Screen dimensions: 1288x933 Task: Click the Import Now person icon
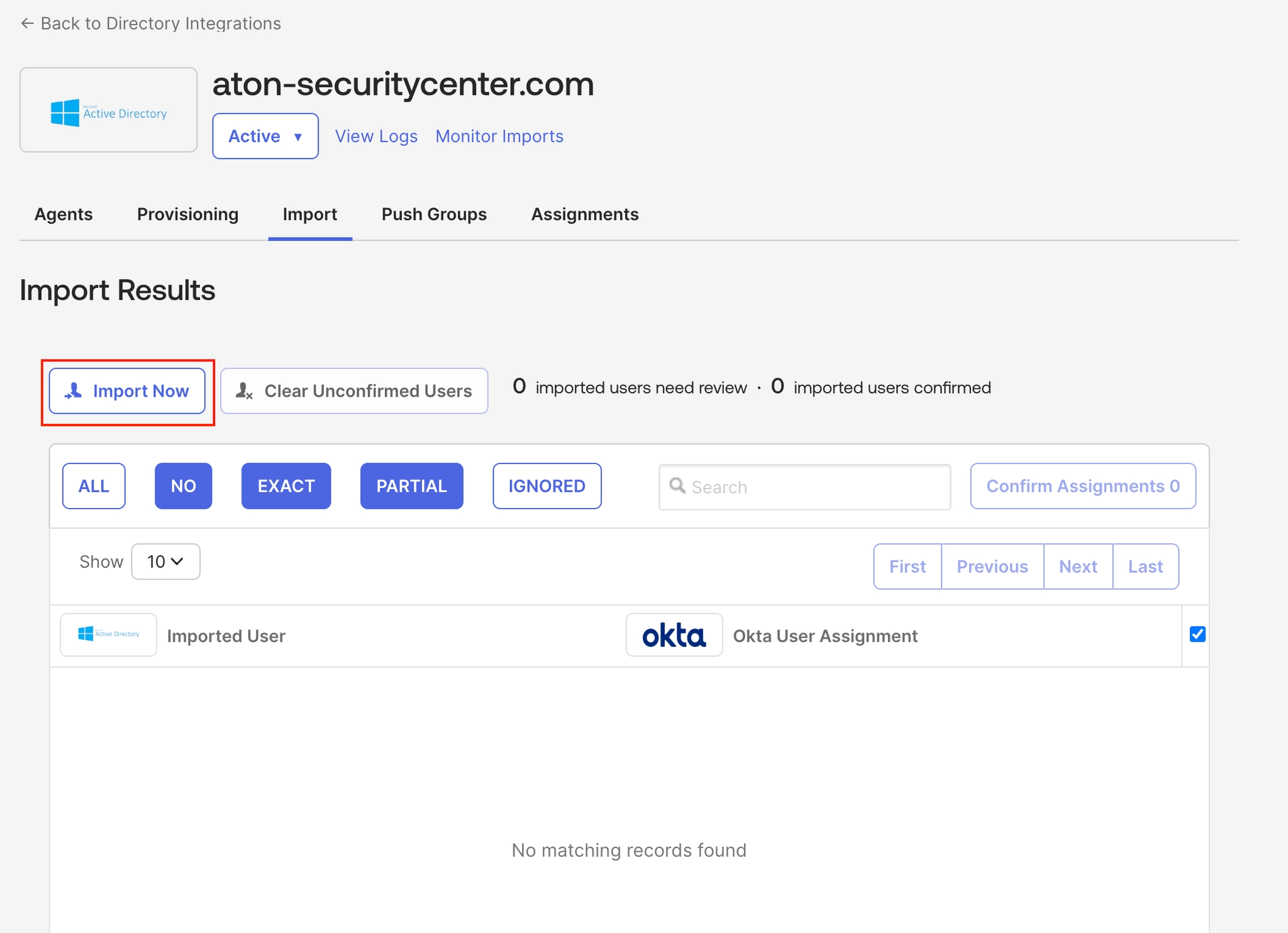click(74, 390)
